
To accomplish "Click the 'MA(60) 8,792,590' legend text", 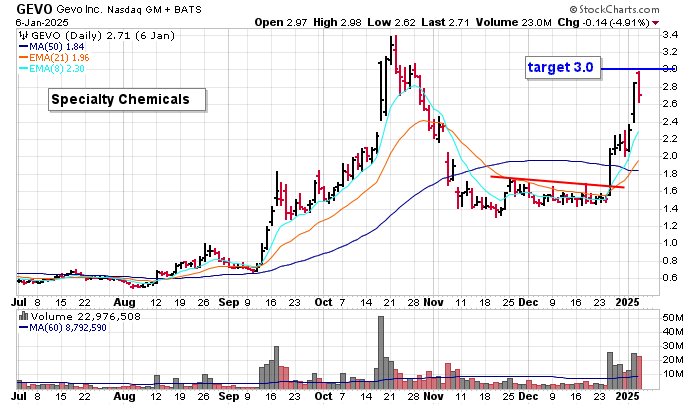I will [68, 328].
